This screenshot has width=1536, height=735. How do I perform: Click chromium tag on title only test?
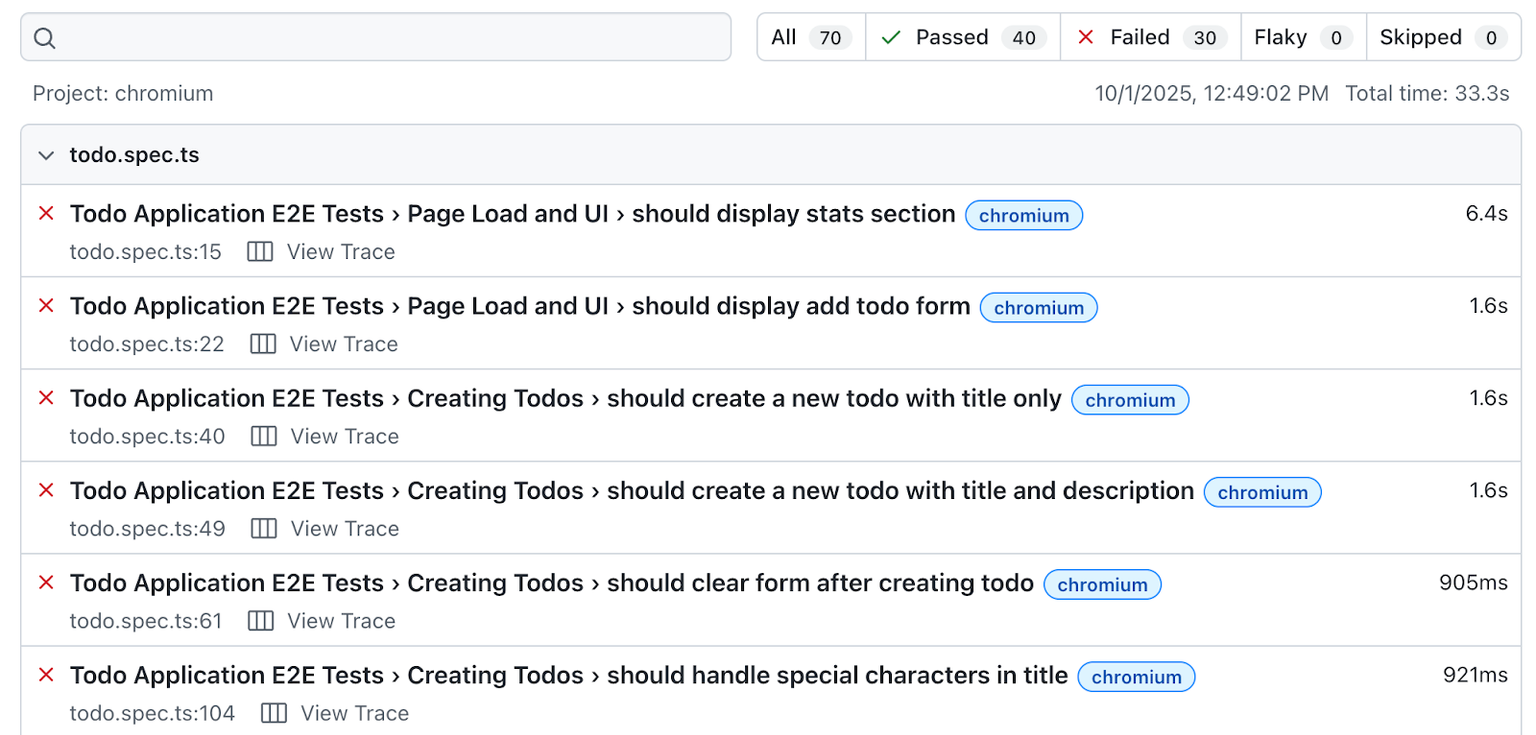(x=1130, y=400)
